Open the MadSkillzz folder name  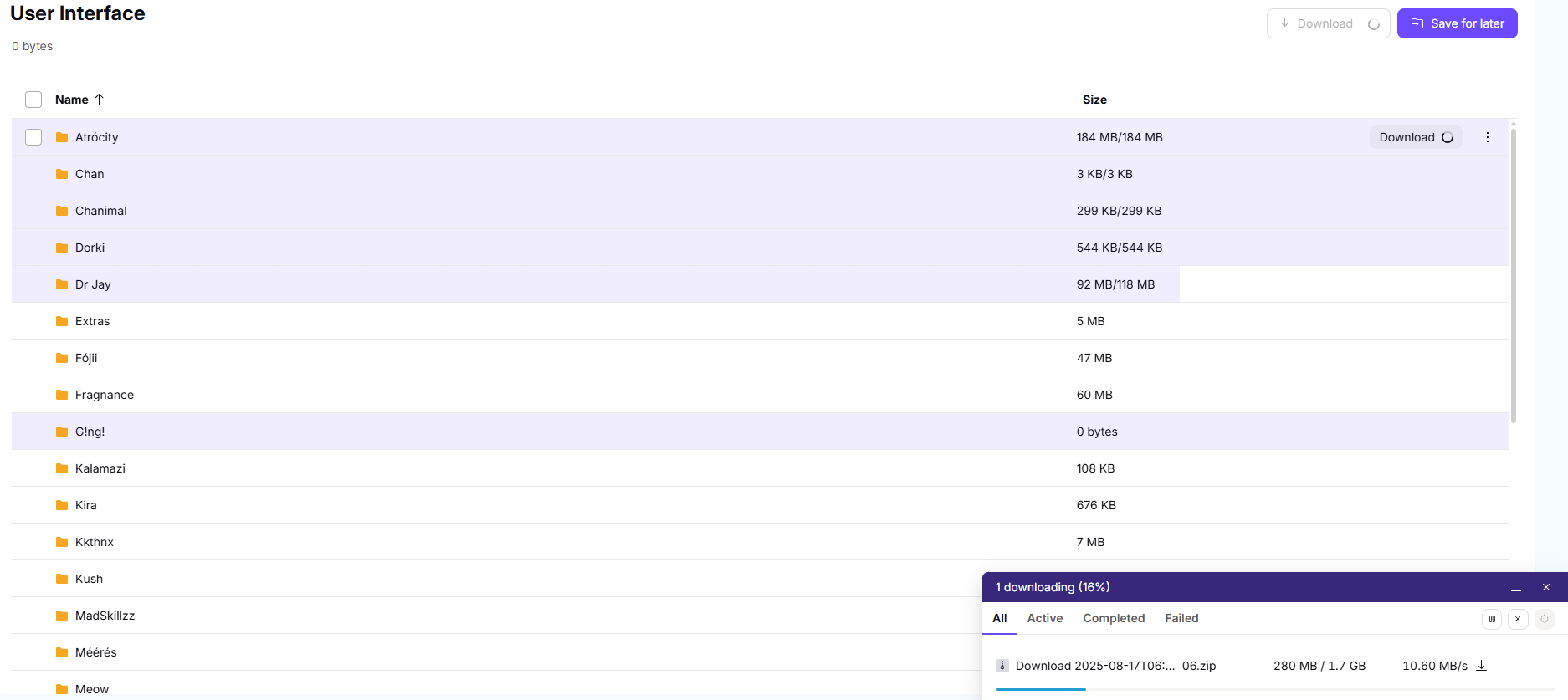coord(105,616)
